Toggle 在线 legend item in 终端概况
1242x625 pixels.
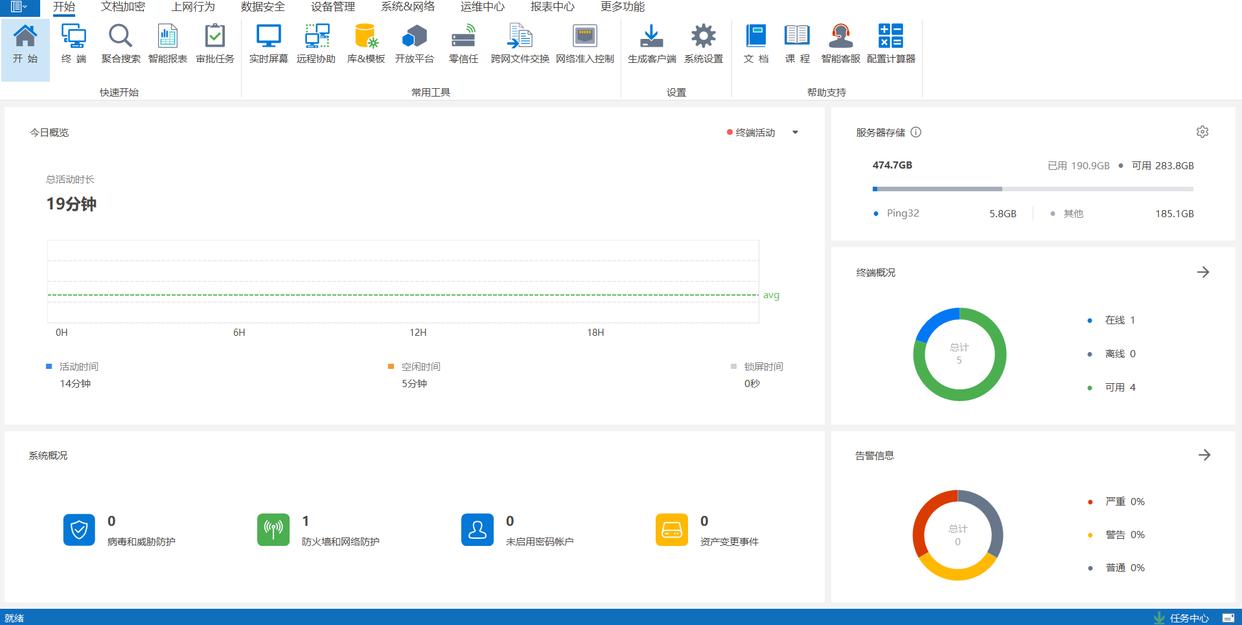[x=1112, y=321]
